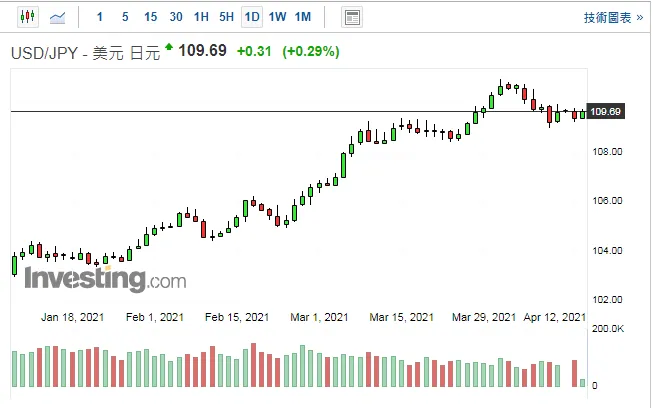
Task: Click the Jan 18, 2021 date label
Action: [72, 317]
